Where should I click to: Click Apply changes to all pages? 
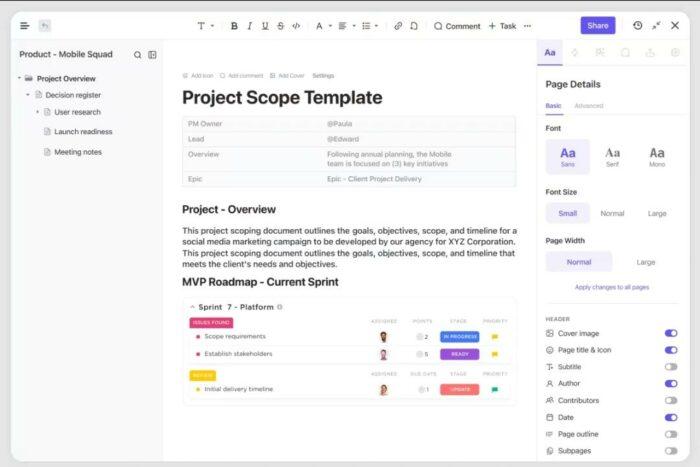coord(611,287)
